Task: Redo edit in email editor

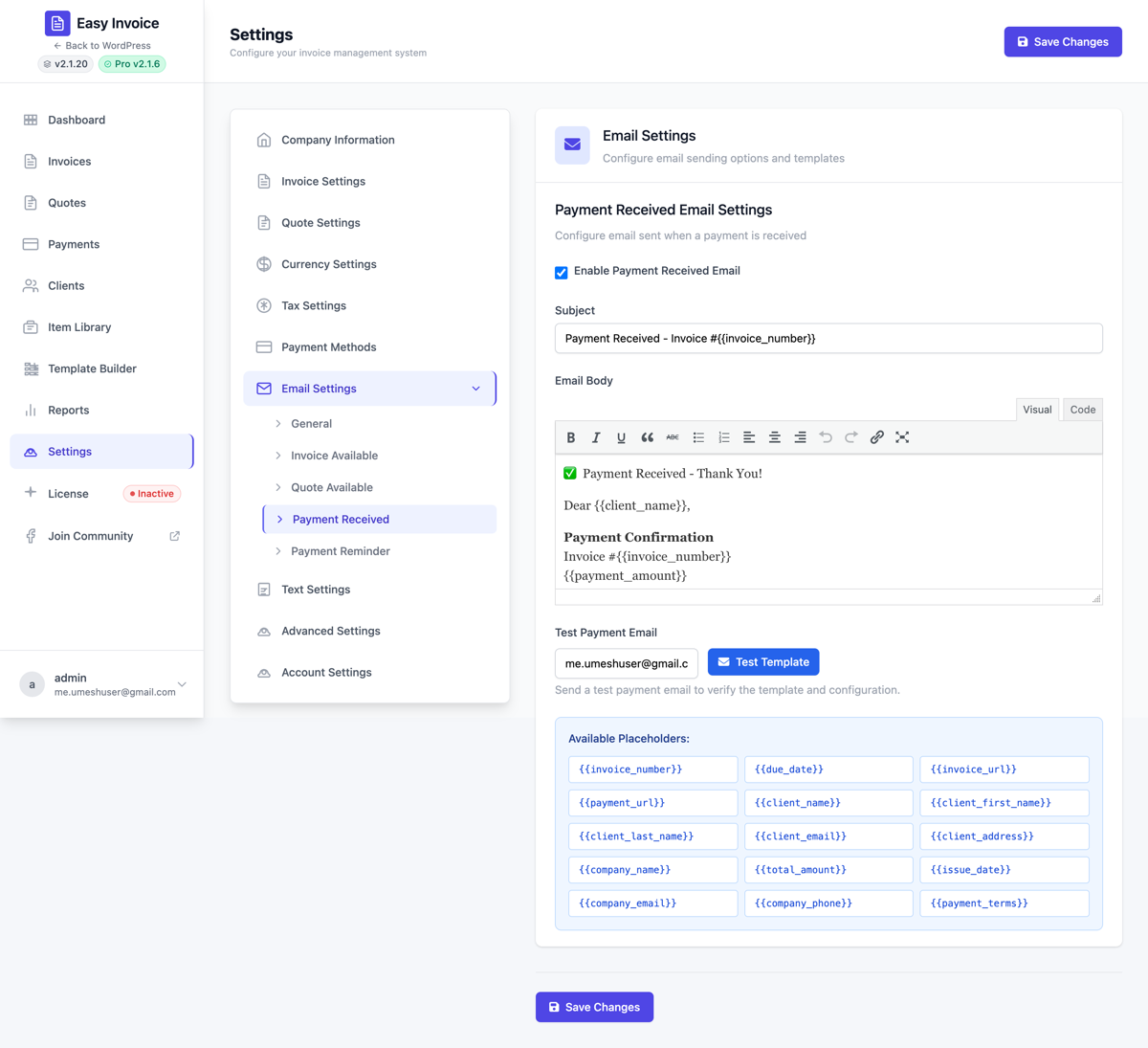Action: 851,437
